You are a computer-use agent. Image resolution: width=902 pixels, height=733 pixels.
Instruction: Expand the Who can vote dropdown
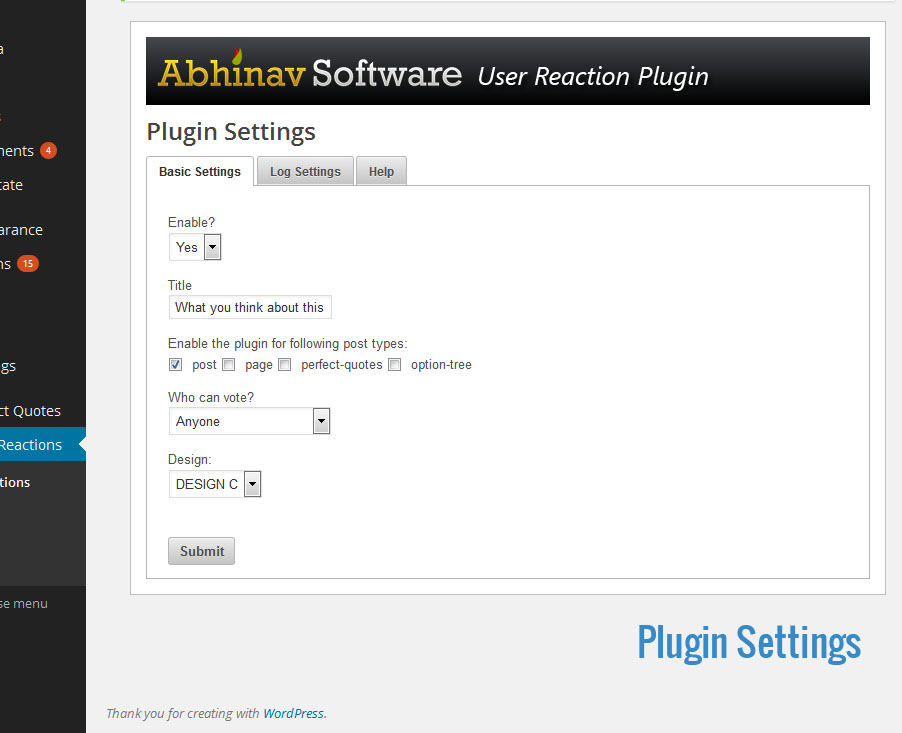(249, 421)
